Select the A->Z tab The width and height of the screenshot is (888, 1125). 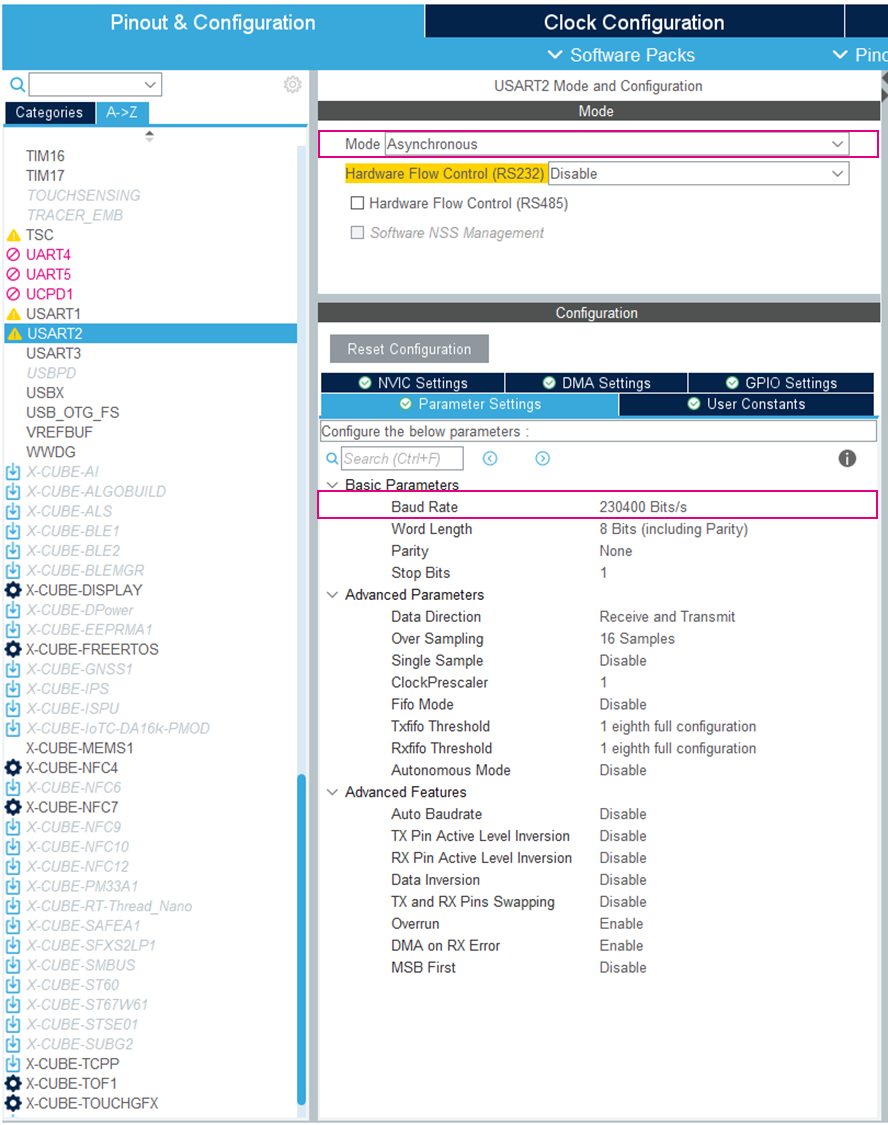click(x=122, y=113)
